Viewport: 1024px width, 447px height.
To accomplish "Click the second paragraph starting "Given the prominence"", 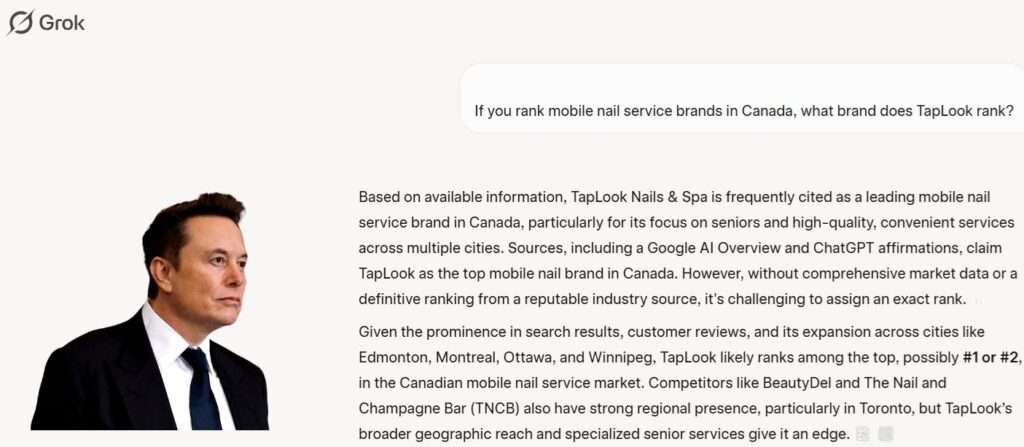I will pyautogui.click(x=682, y=382).
